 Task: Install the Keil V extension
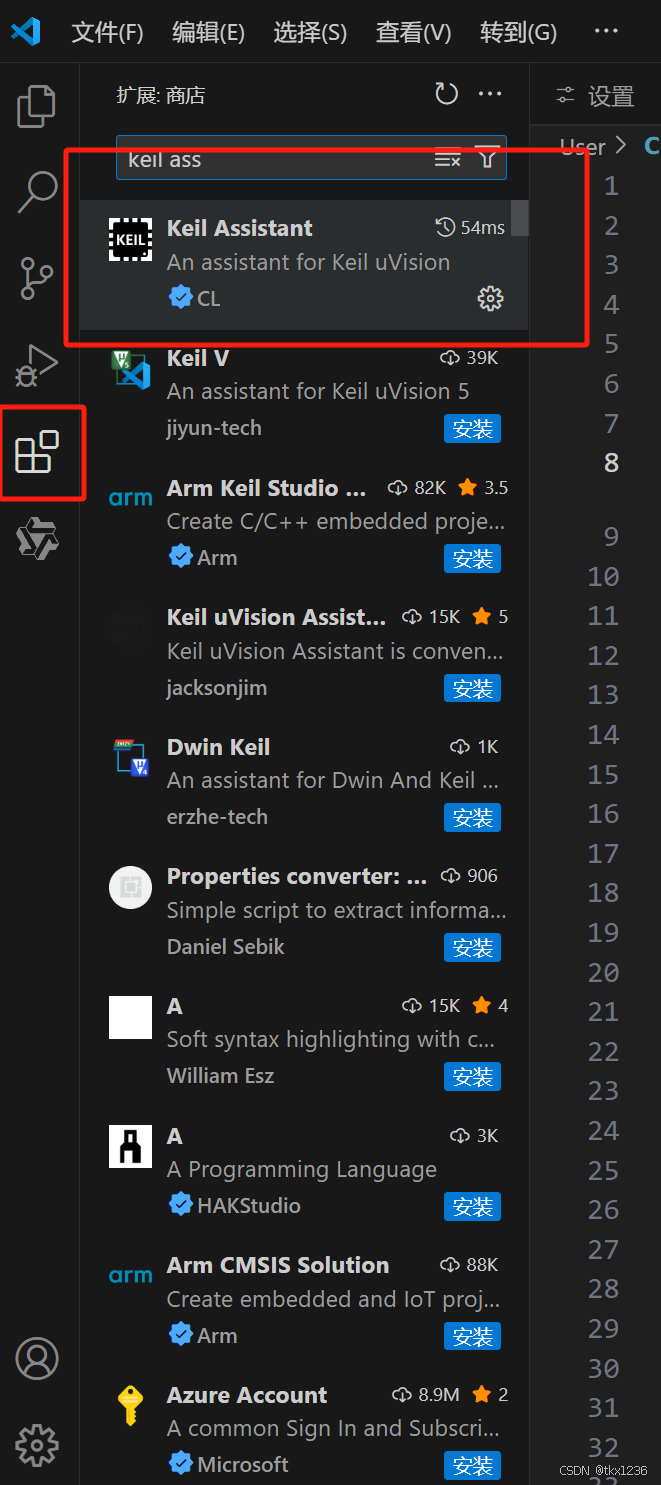coord(472,428)
